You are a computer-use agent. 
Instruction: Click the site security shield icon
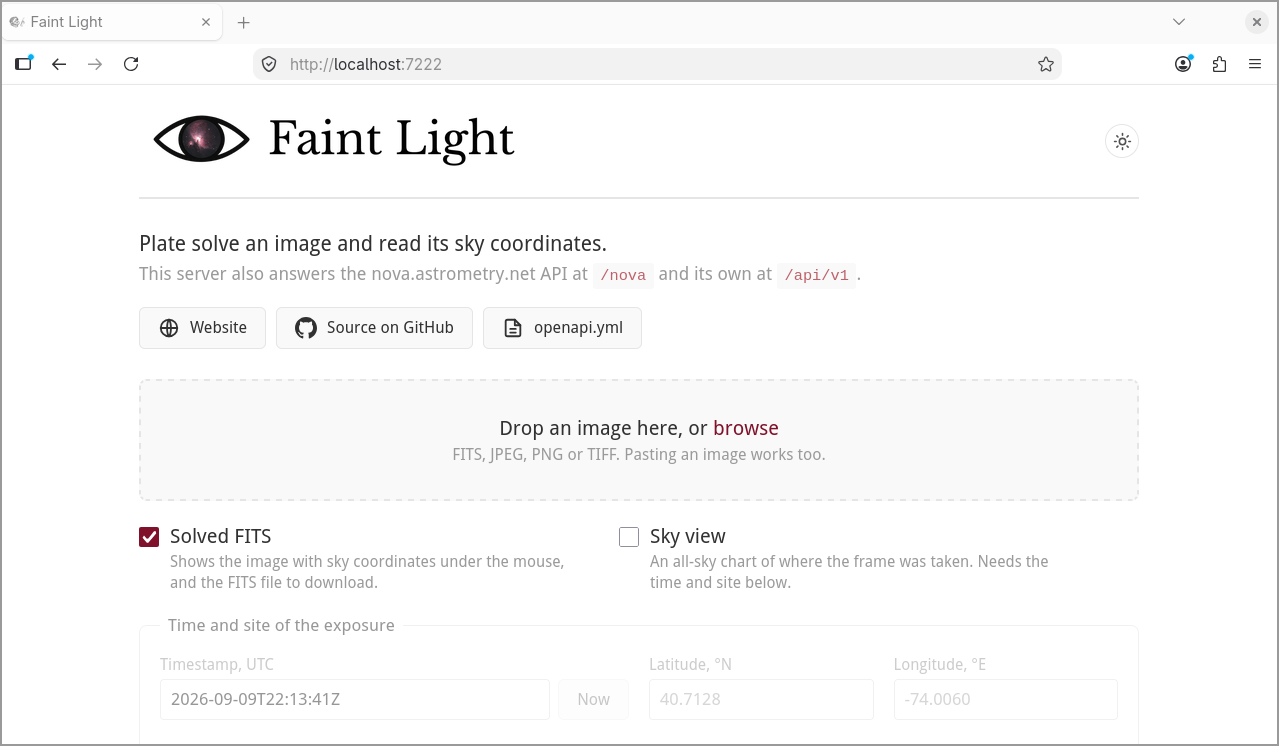[x=269, y=64]
